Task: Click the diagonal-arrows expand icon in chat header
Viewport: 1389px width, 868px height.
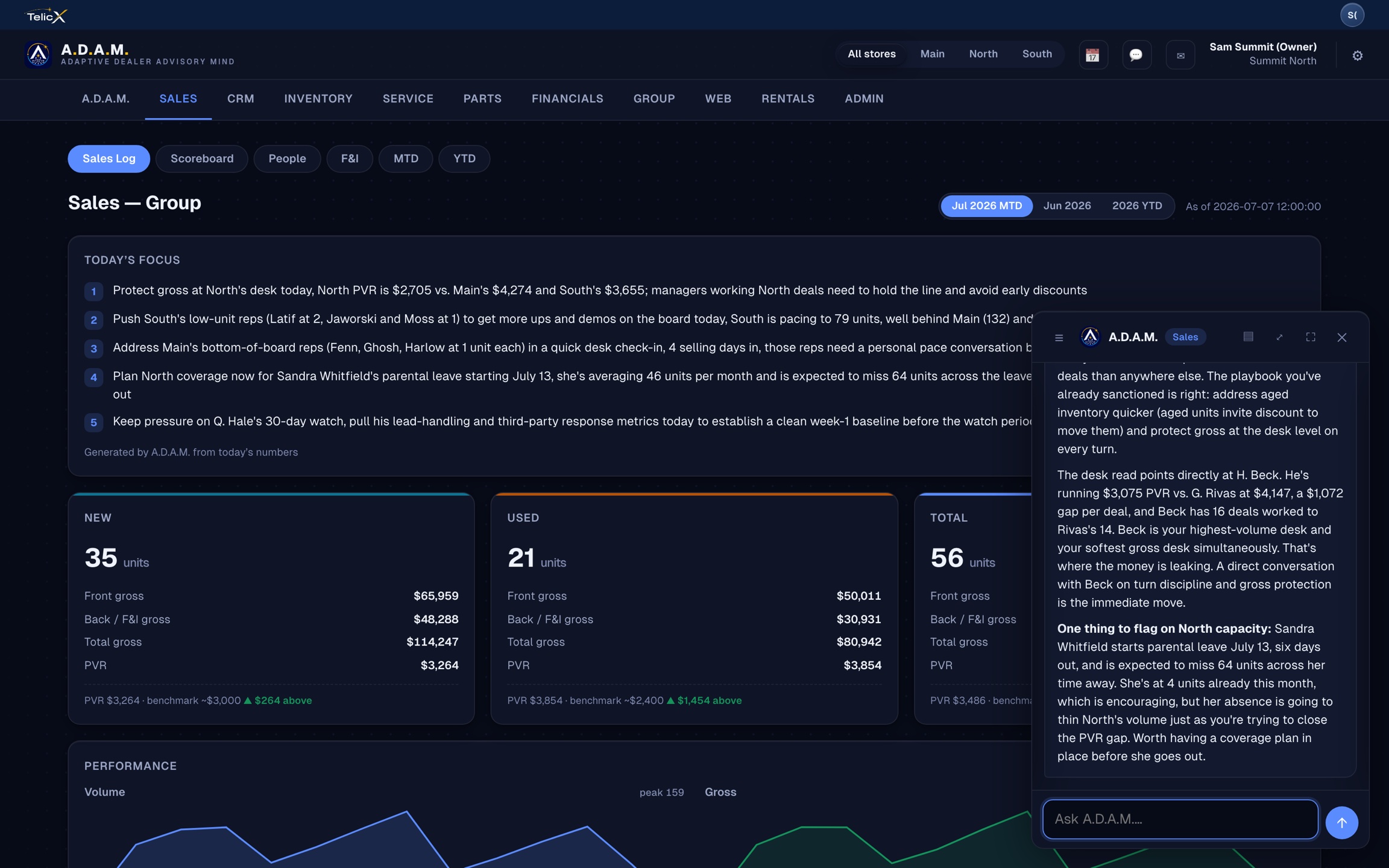Action: (1279, 337)
